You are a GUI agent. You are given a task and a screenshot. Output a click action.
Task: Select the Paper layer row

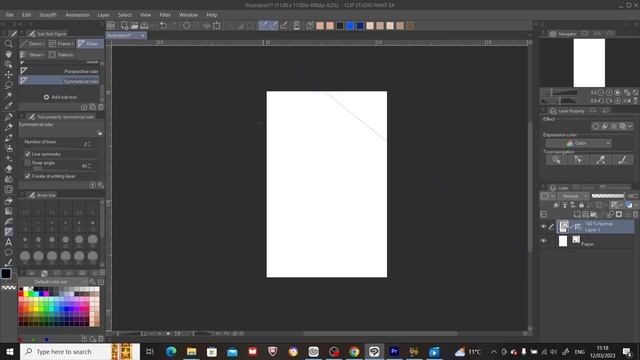coord(596,241)
